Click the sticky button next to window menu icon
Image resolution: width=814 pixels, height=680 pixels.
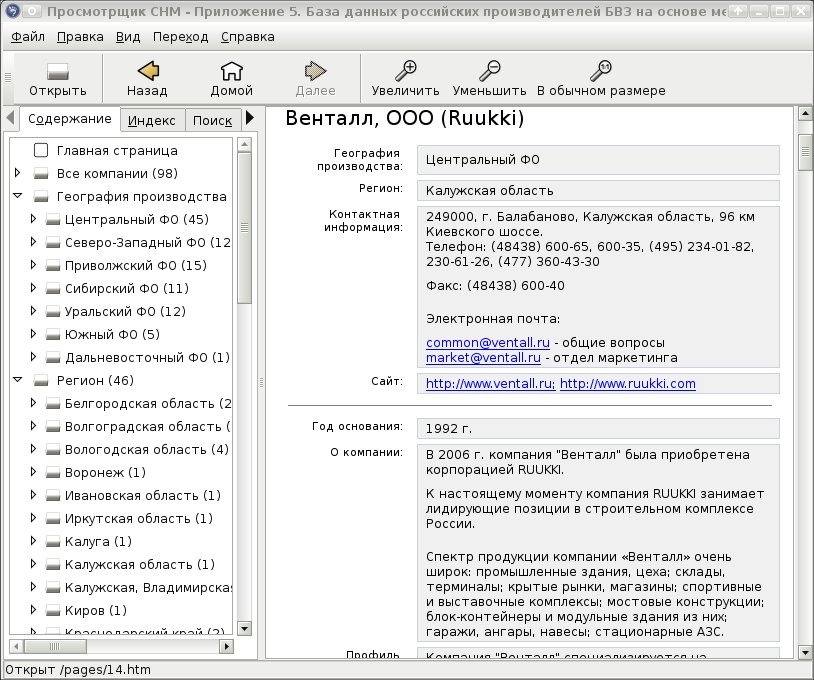pyautogui.click(x=32, y=10)
